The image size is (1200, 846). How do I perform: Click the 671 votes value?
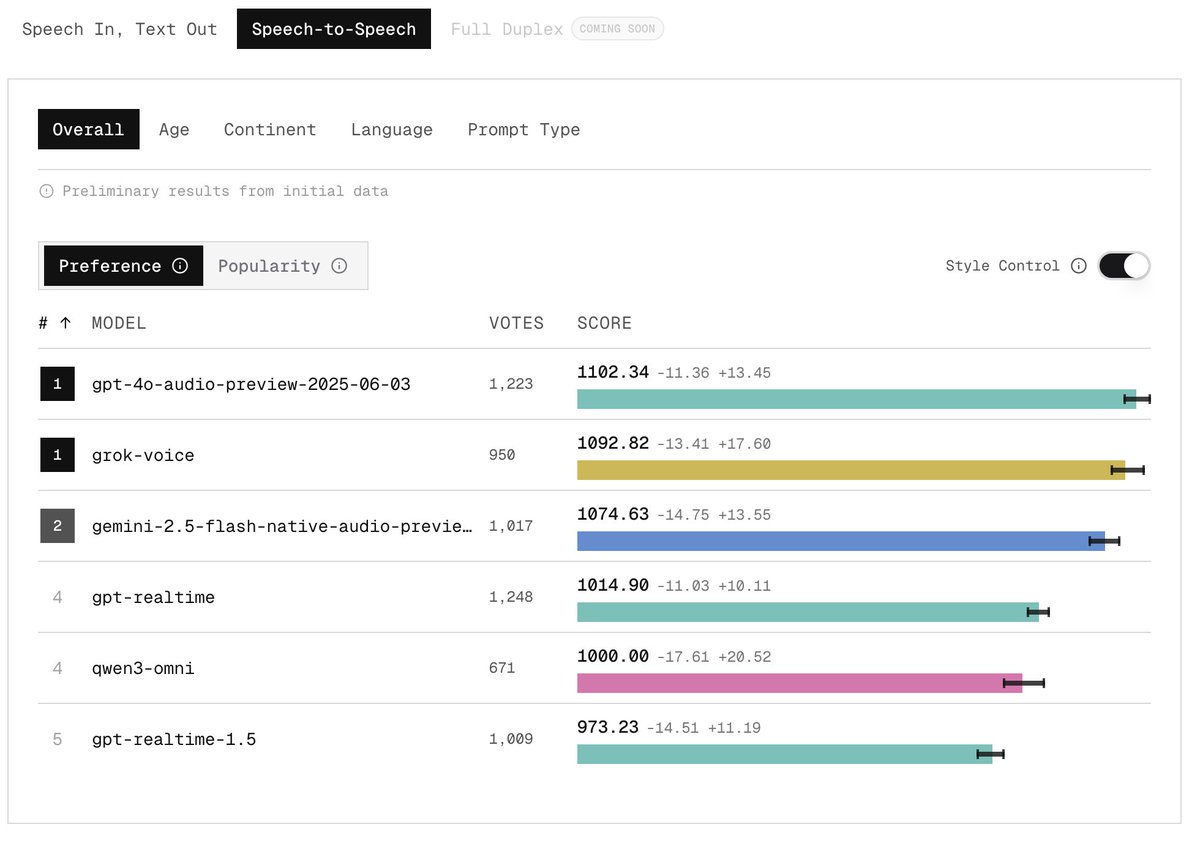502,668
